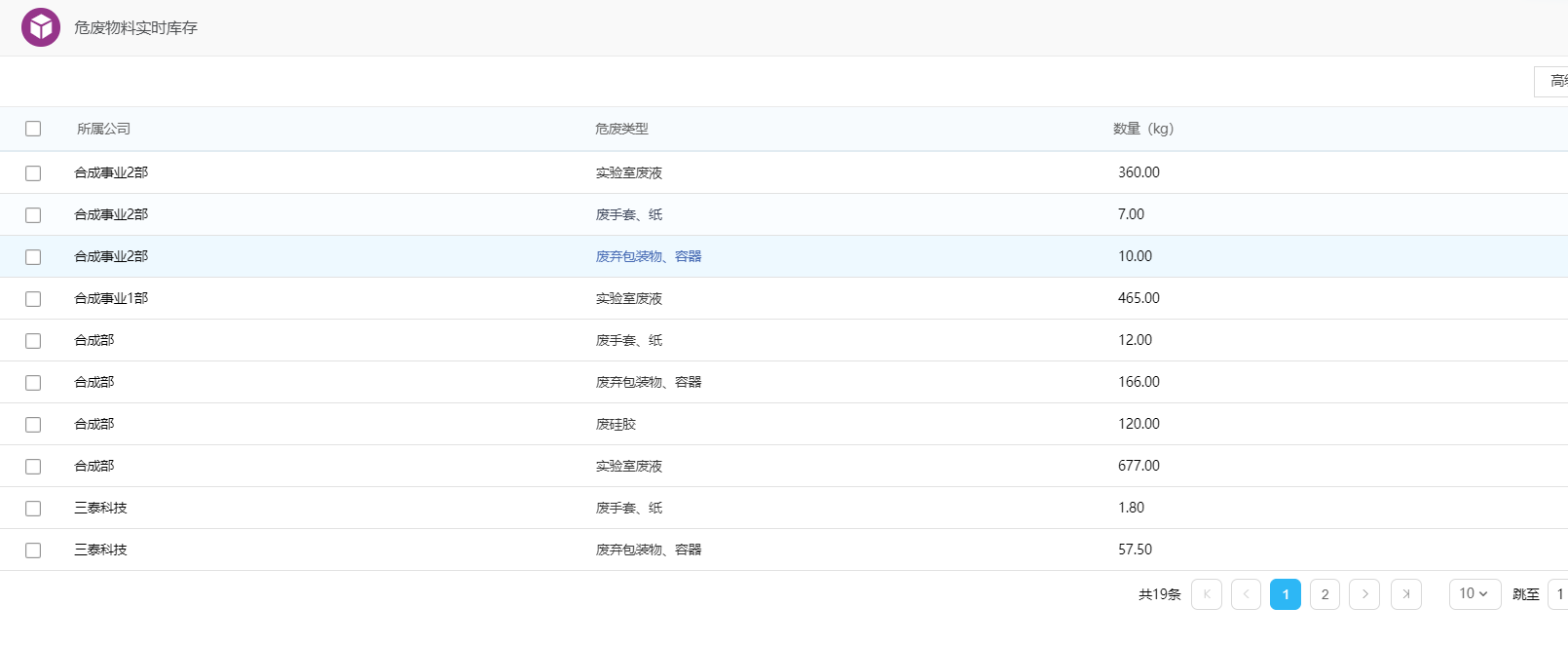Open the 10 per page dropdown
Screen dimensions: 1568x645
(x=1475, y=594)
